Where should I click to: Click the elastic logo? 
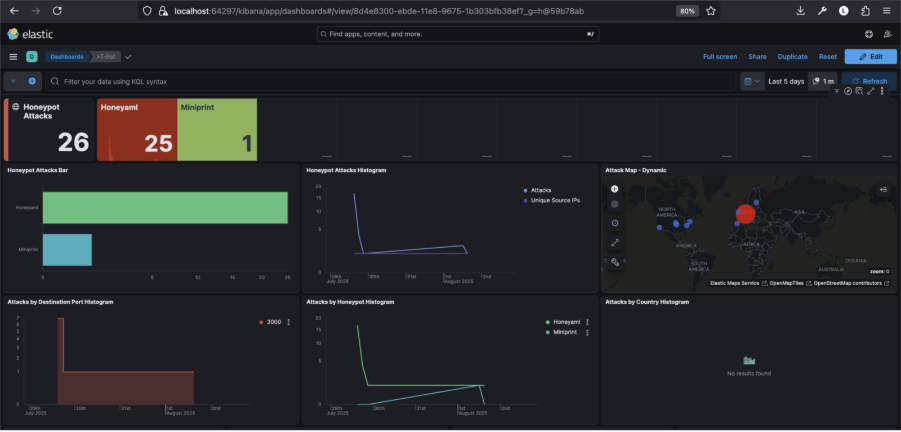point(30,34)
